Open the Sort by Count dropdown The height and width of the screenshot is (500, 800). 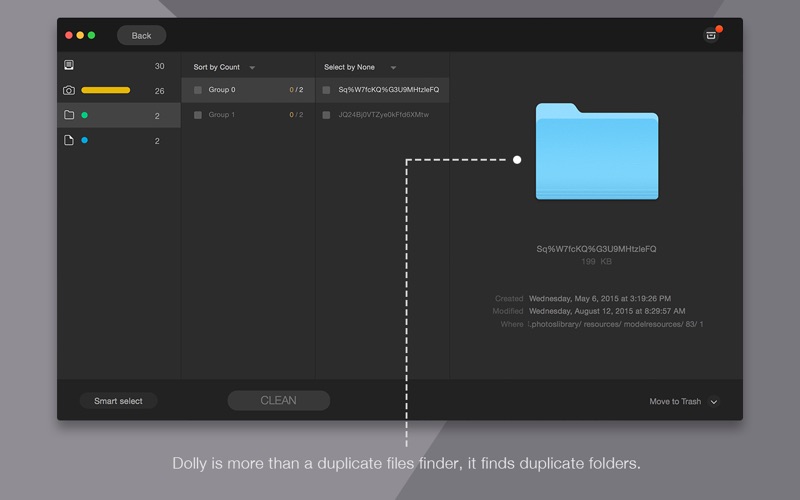tap(224, 67)
